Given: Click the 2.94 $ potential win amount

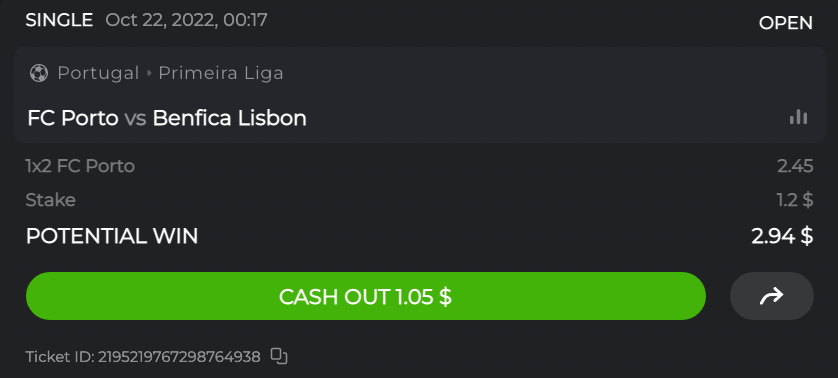Looking at the screenshot, I should [782, 236].
